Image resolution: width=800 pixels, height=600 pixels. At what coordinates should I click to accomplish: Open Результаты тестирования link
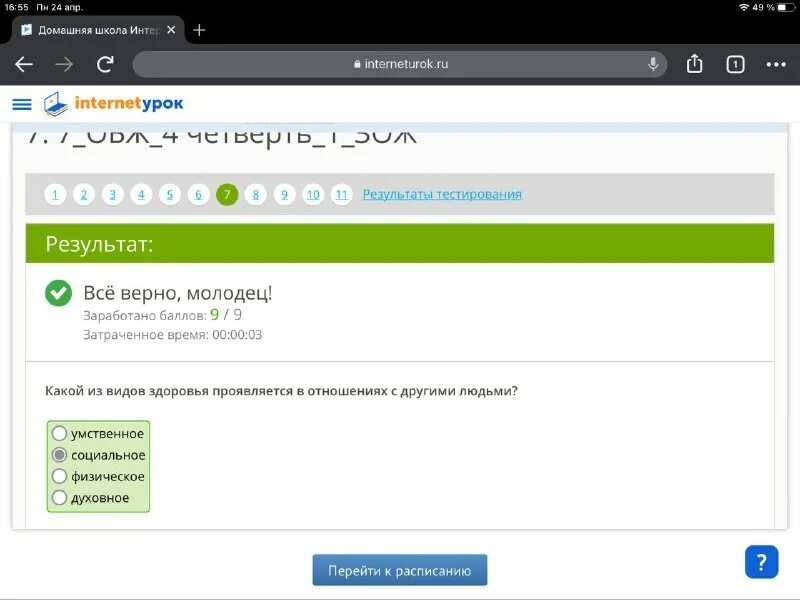point(444,194)
